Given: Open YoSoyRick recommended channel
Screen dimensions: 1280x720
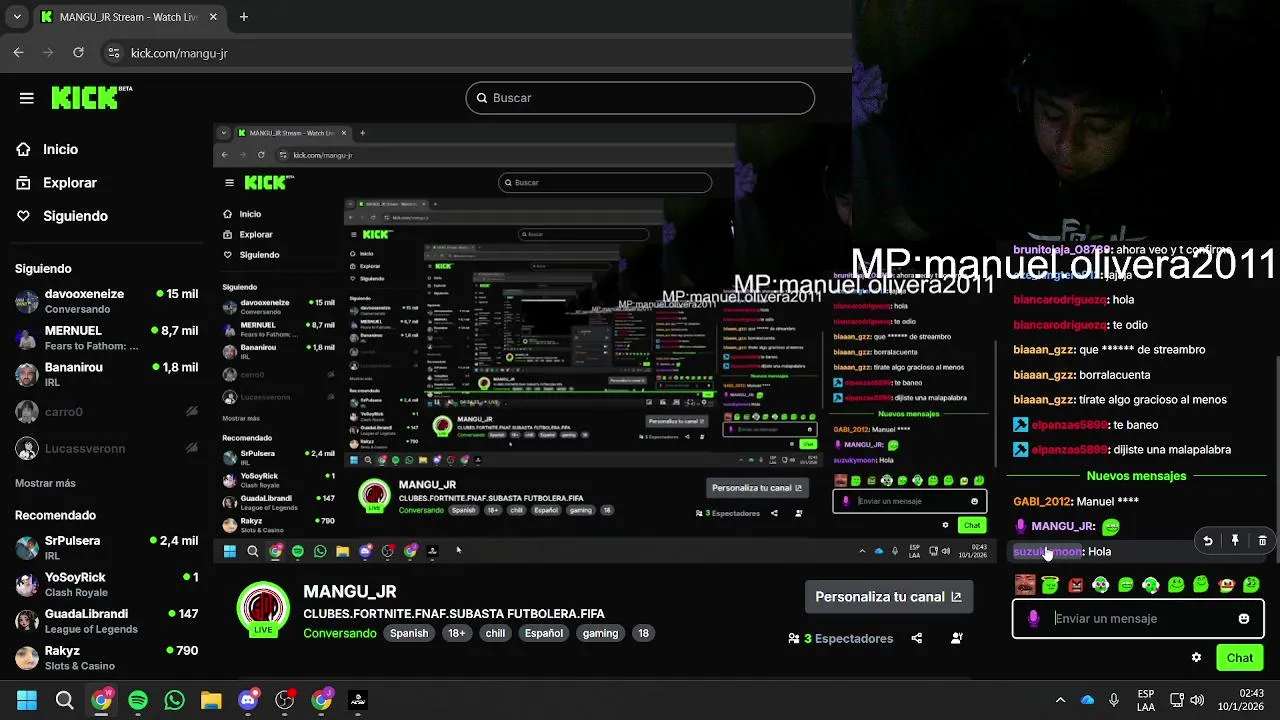Looking at the screenshot, I should click(106, 584).
